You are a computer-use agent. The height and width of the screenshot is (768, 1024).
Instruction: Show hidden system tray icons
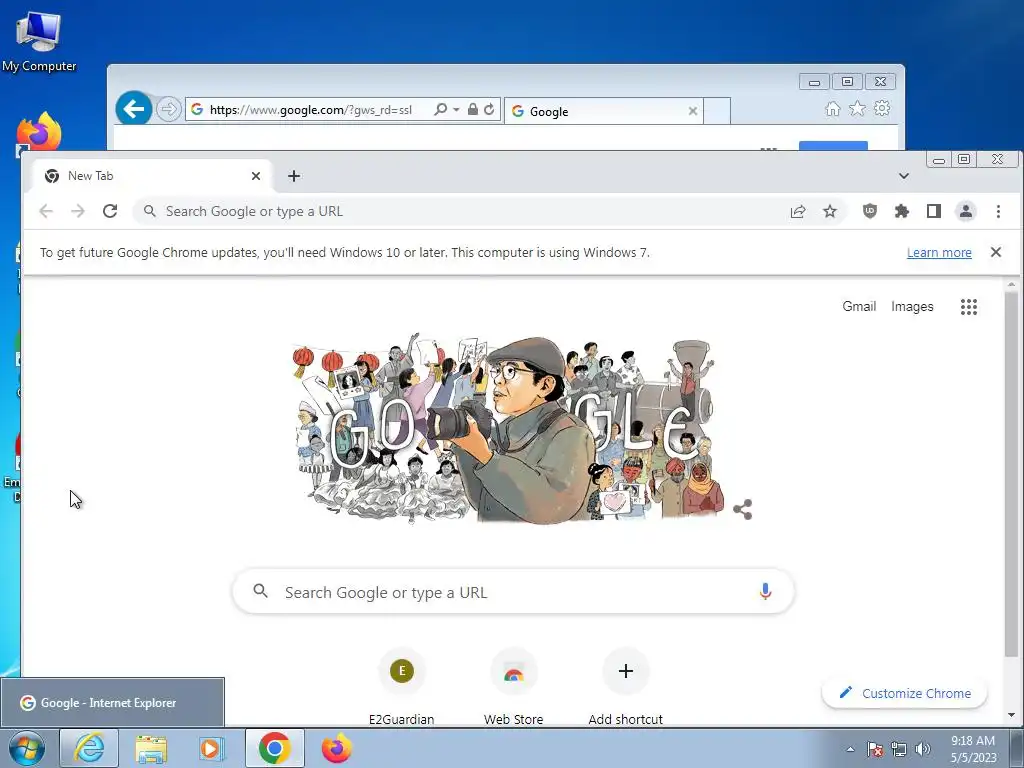[x=850, y=749]
